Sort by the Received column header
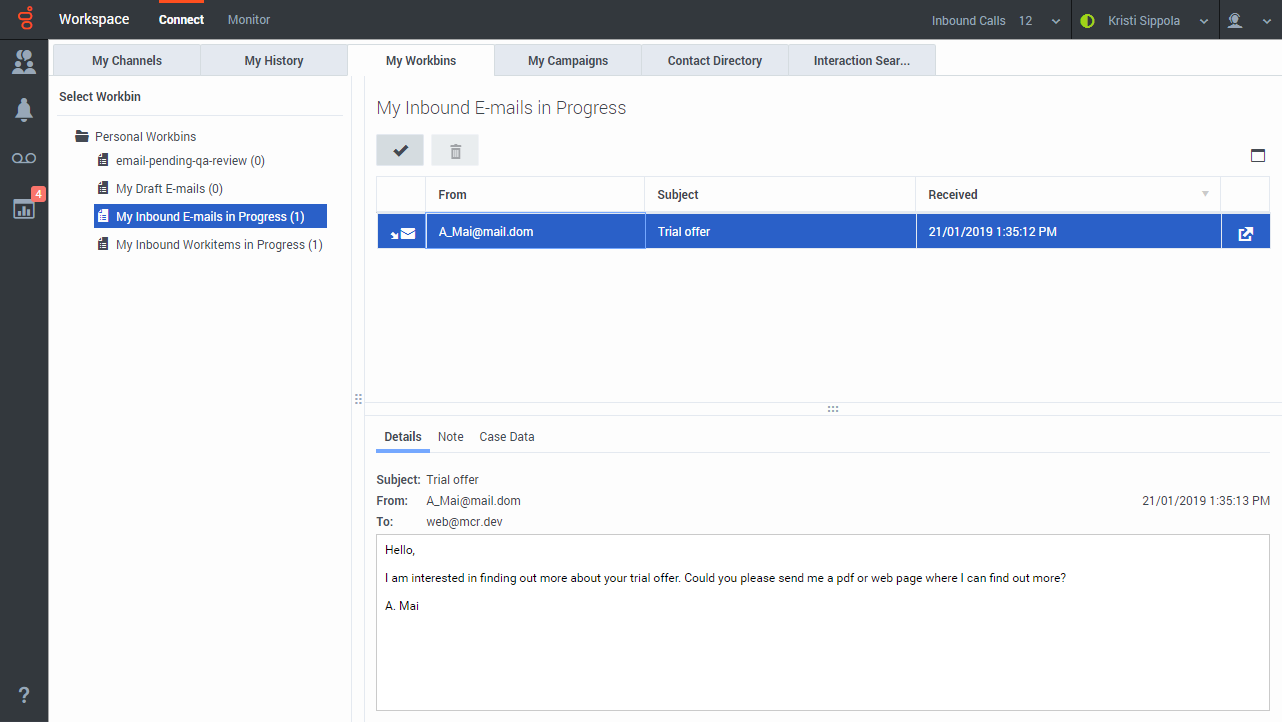 click(x=1068, y=195)
